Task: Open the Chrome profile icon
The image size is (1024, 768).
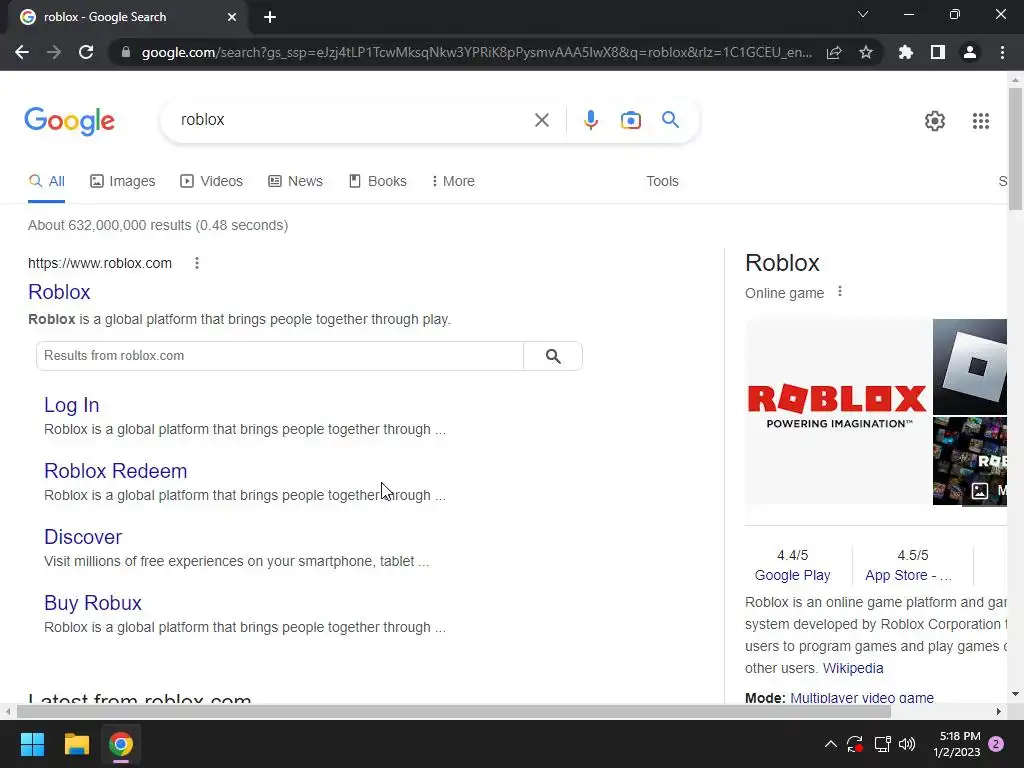Action: [970, 52]
